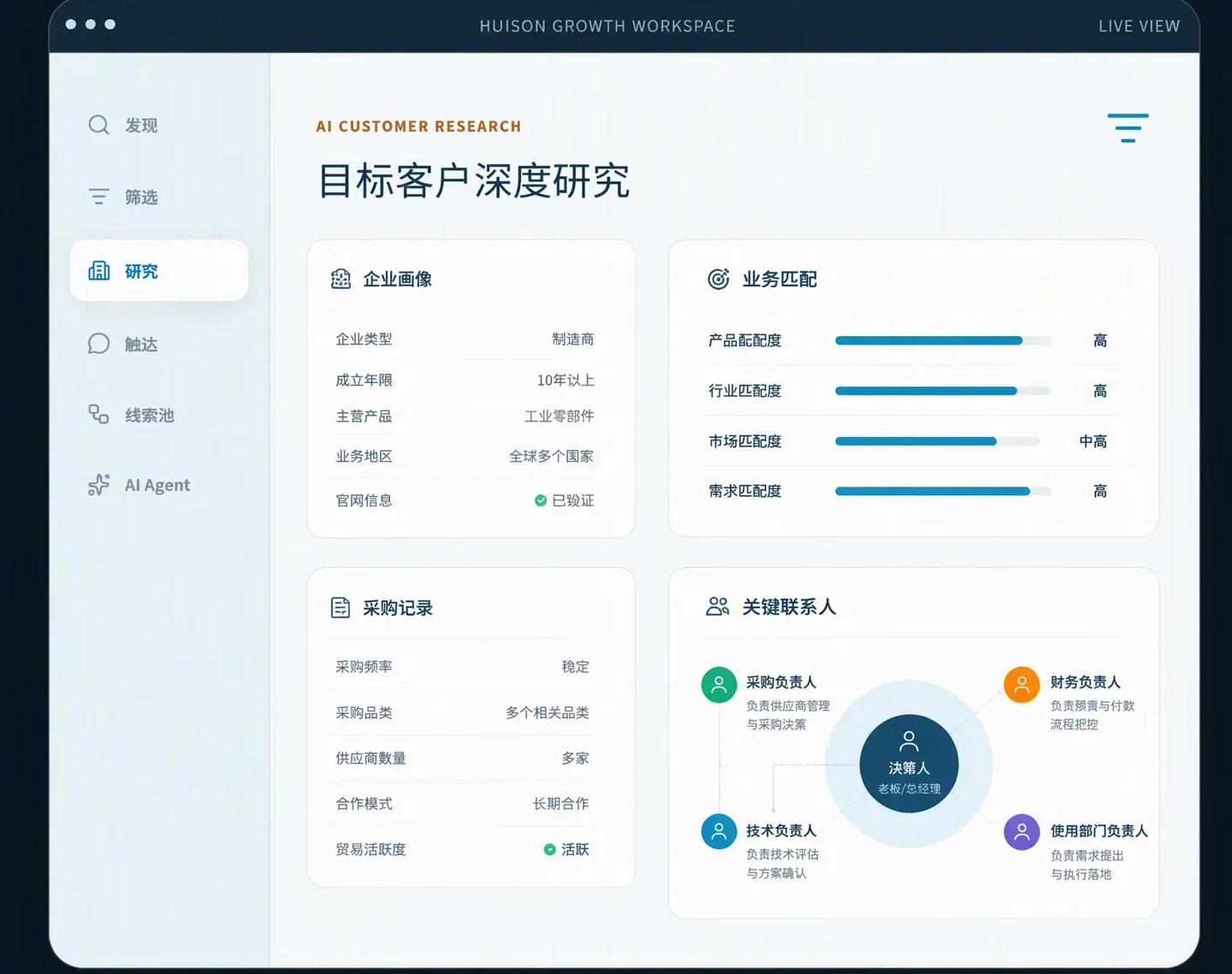Click the 技术负责人 contact name
Screen dimensions: 1232x974
(x=781, y=830)
